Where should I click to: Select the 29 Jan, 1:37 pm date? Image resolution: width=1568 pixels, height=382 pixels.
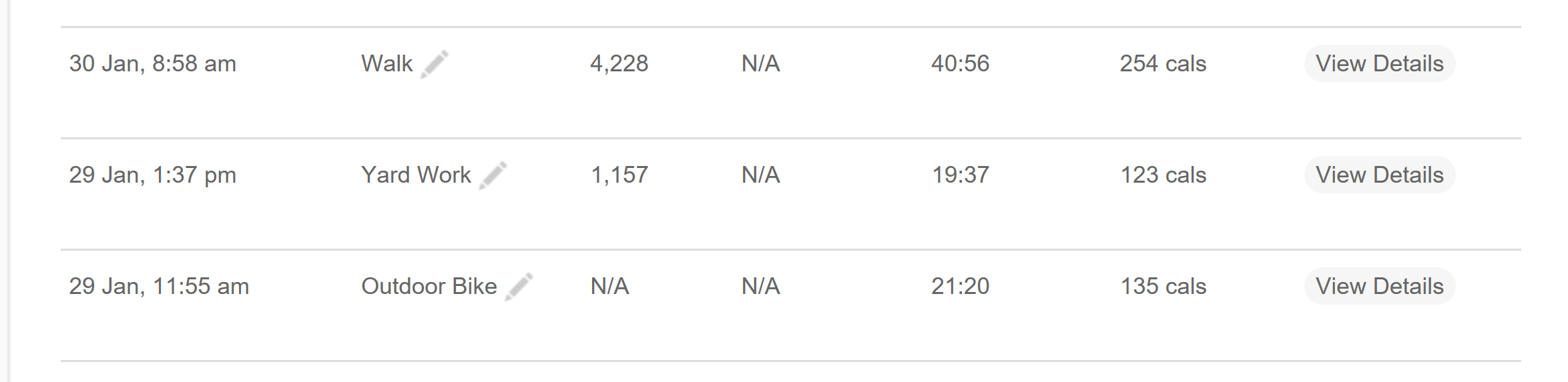153,175
